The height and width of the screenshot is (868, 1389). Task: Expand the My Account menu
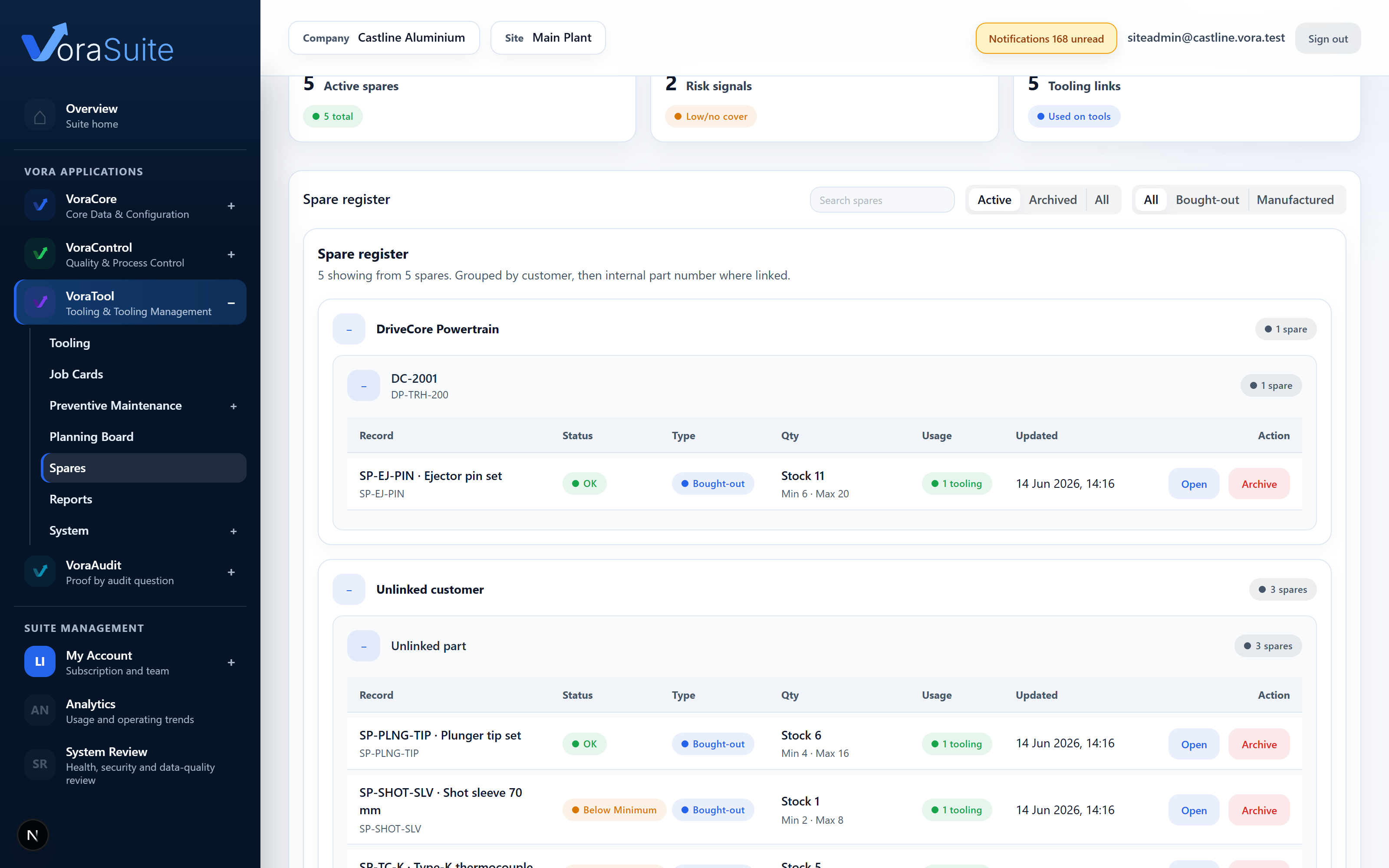click(x=231, y=662)
